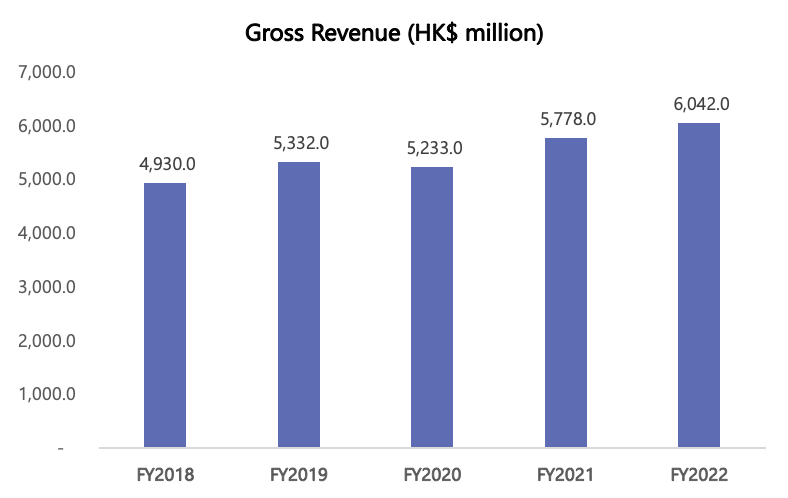The height and width of the screenshot is (498, 788).
Task: Select the FY2019 axis label
Action: [x=299, y=475]
